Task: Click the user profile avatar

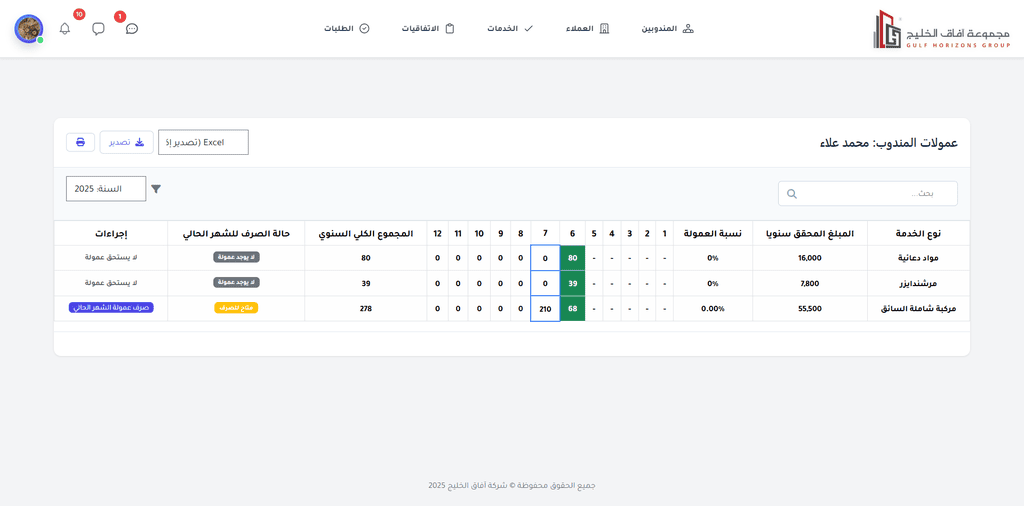Action: coord(29,29)
